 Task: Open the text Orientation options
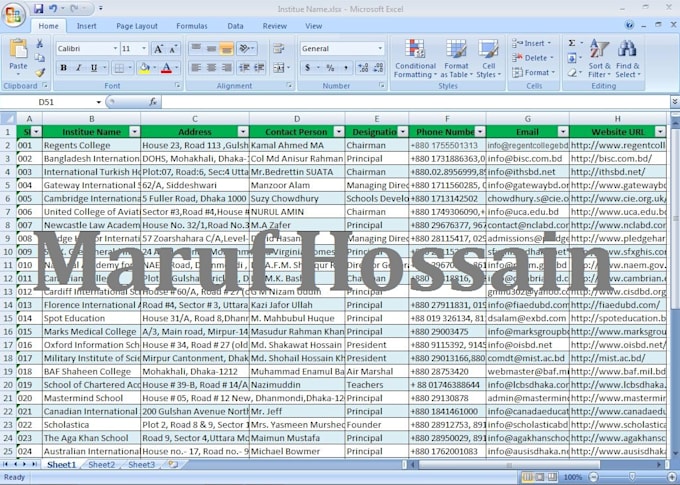coord(246,48)
